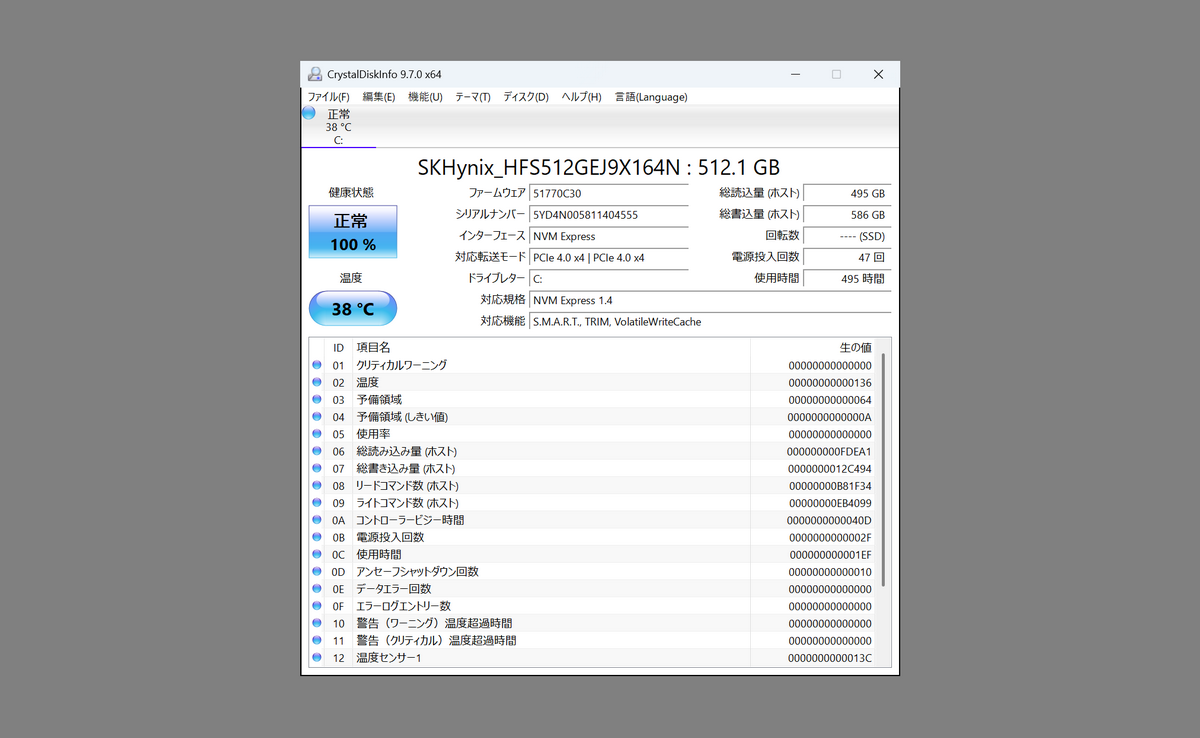Click the status orb for 温度 row 02
The image size is (1200, 738).
(317, 382)
